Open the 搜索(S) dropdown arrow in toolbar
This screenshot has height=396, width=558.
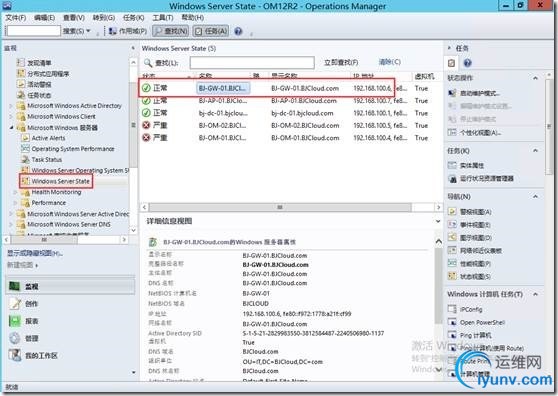pyautogui.click(x=88, y=31)
